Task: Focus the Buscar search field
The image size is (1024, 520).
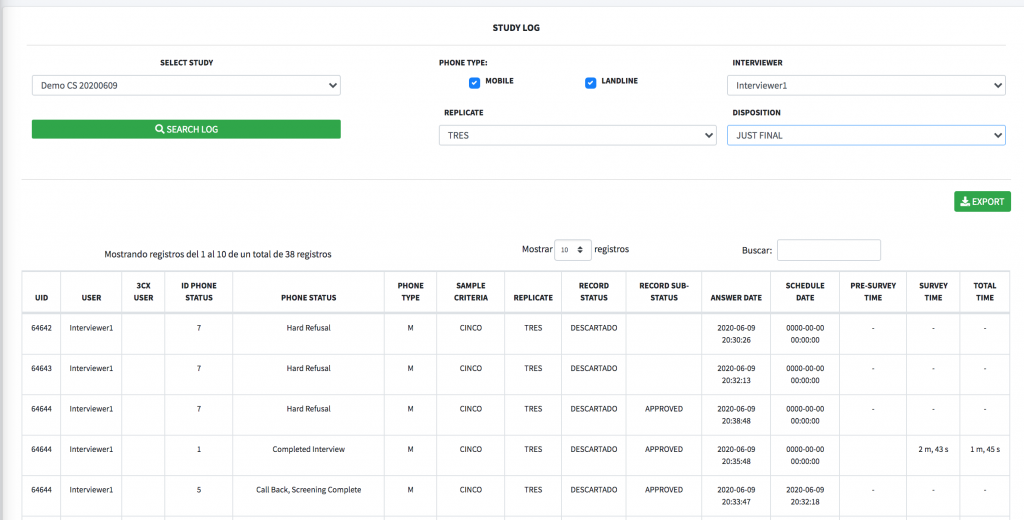Action: pos(829,250)
